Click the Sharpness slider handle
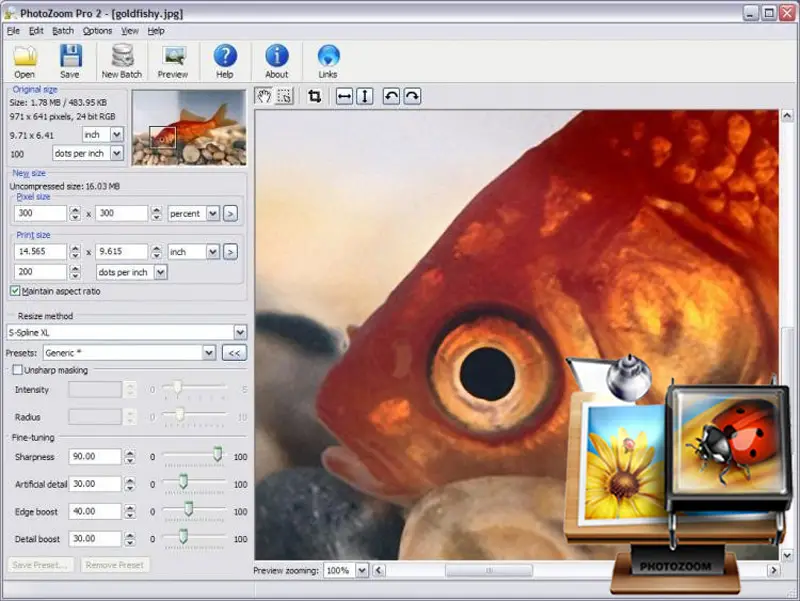Viewport: 800px width, 601px height. [217, 455]
